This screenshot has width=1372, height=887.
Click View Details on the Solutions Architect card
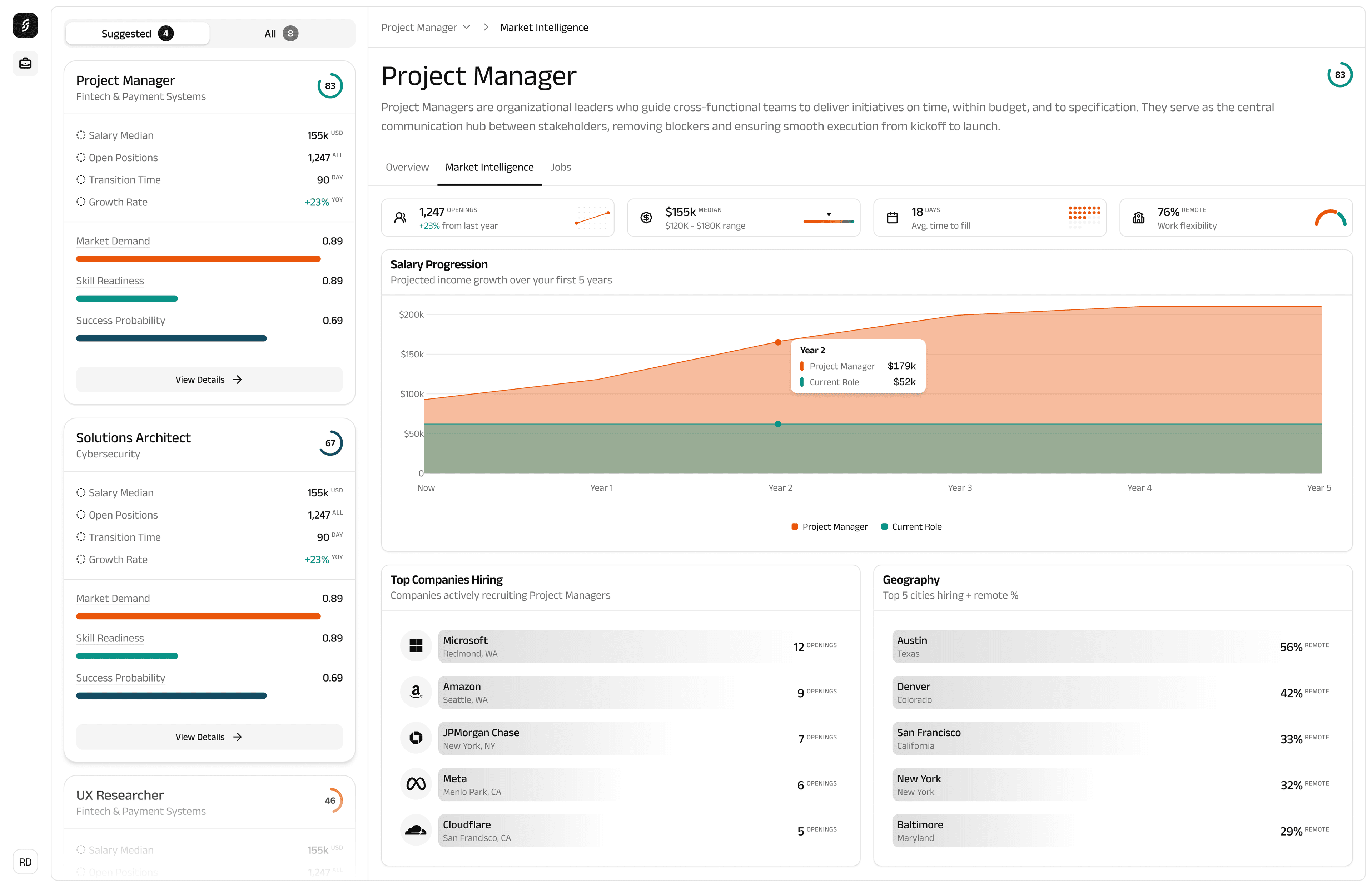click(x=209, y=737)
